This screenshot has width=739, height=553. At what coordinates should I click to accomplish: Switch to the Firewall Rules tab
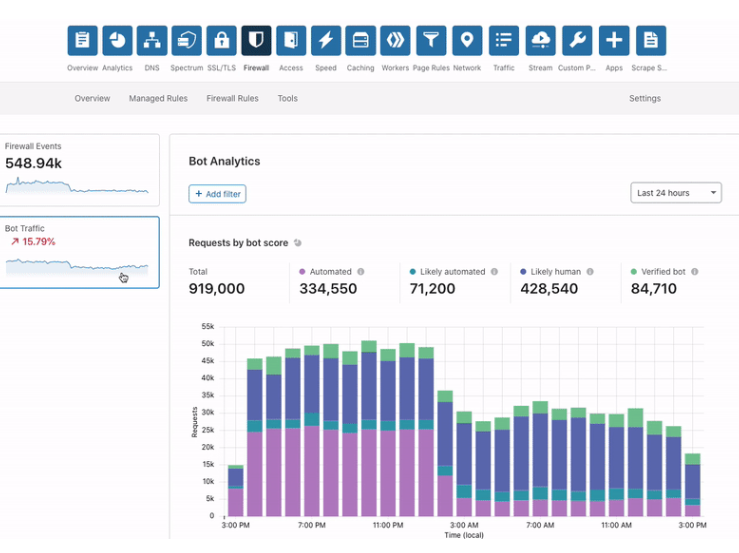[232, 98]
